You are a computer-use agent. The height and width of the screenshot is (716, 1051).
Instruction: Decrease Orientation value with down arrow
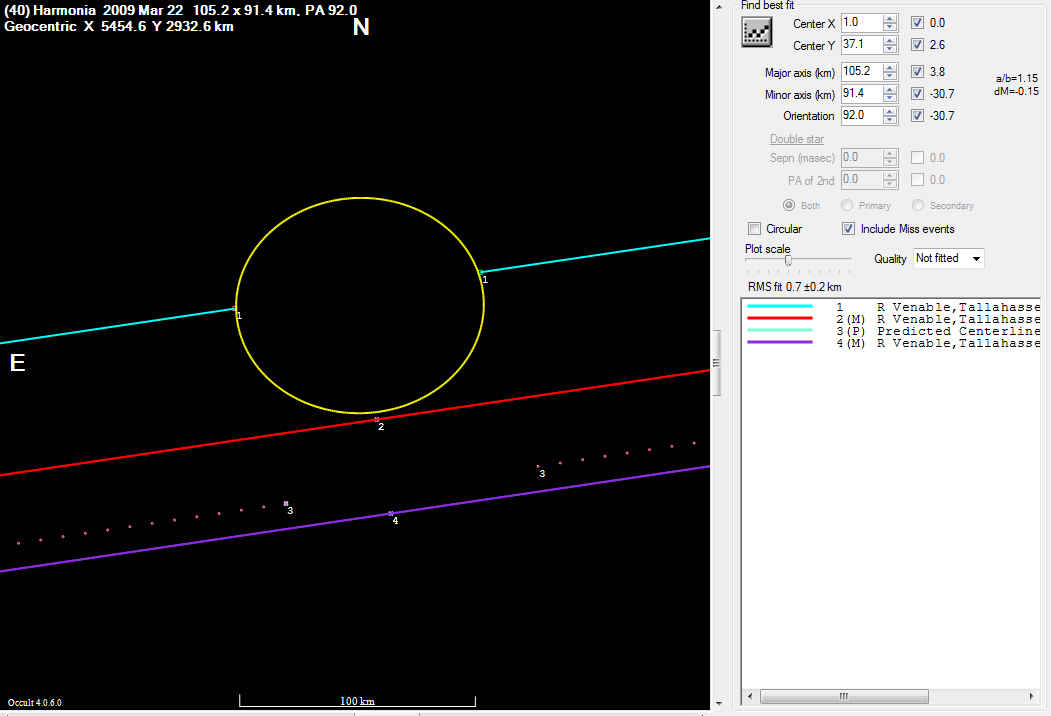(889, 120)
